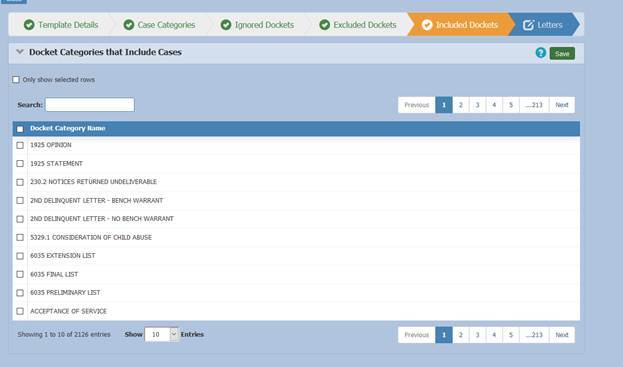Click the 1925 OPINION row text
Screen dimensions: 623x367
click(x=51, y=145)
